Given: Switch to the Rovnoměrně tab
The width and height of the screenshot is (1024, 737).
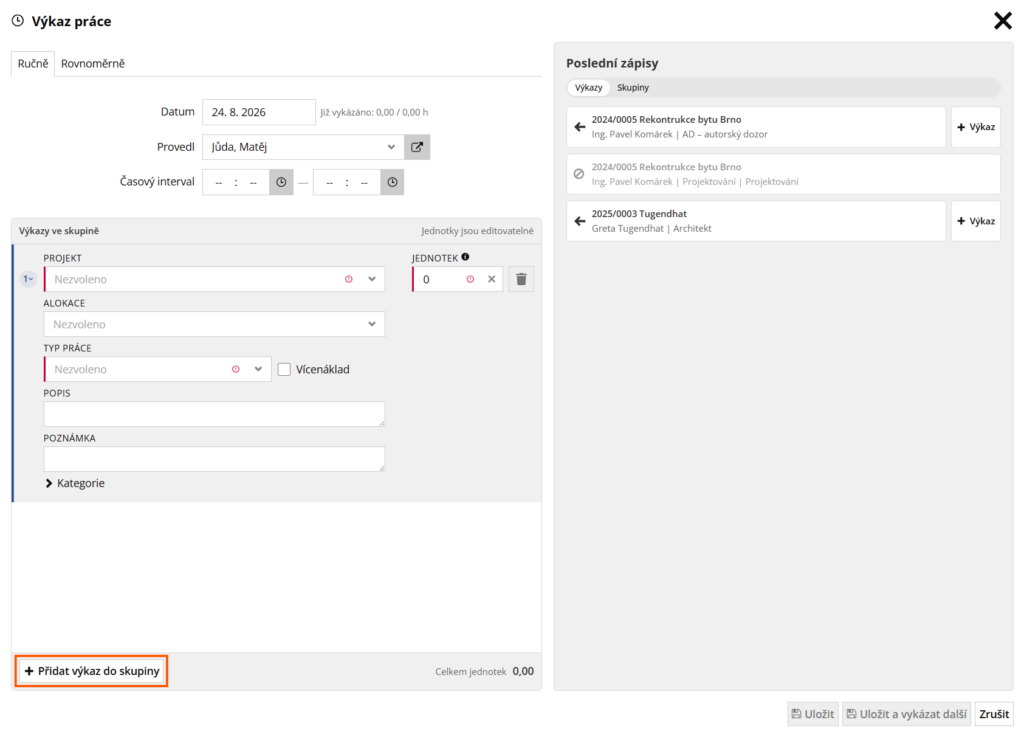Looking at the screenshot, I should pos(93,63).
